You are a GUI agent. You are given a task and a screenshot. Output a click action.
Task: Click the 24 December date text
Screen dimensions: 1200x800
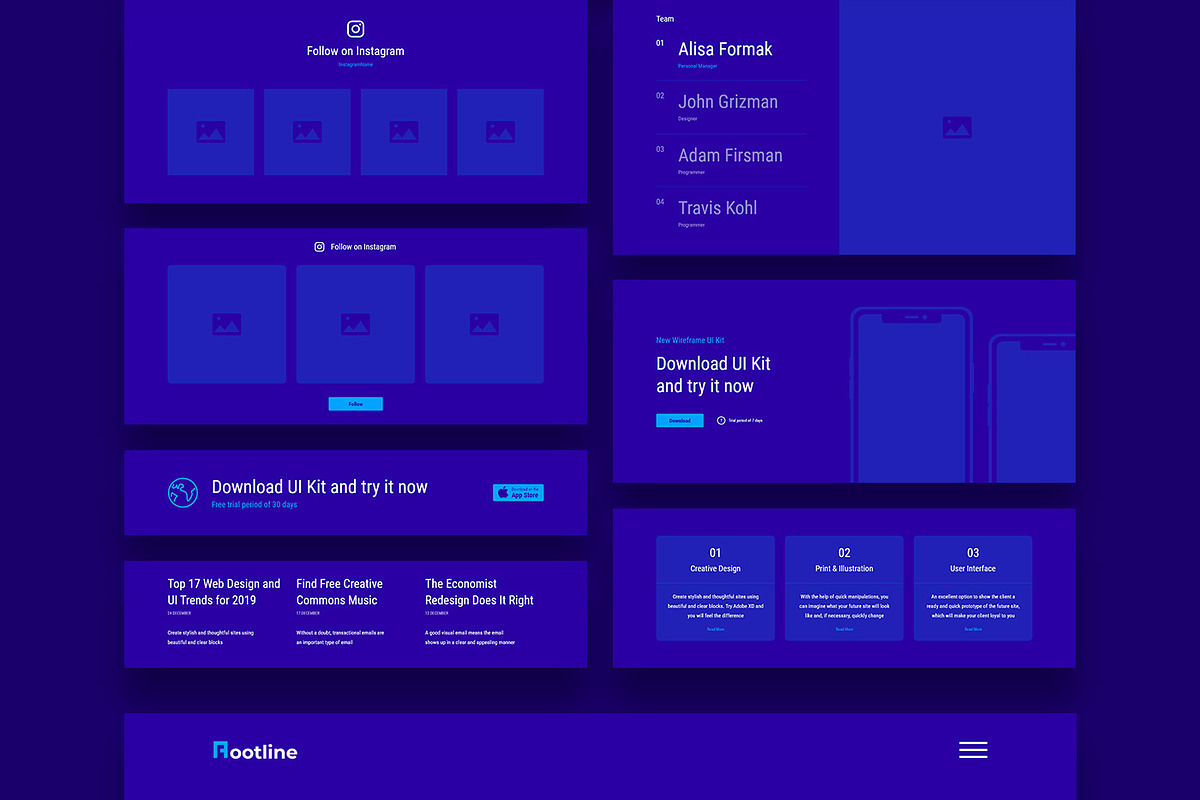click(179, 613)
